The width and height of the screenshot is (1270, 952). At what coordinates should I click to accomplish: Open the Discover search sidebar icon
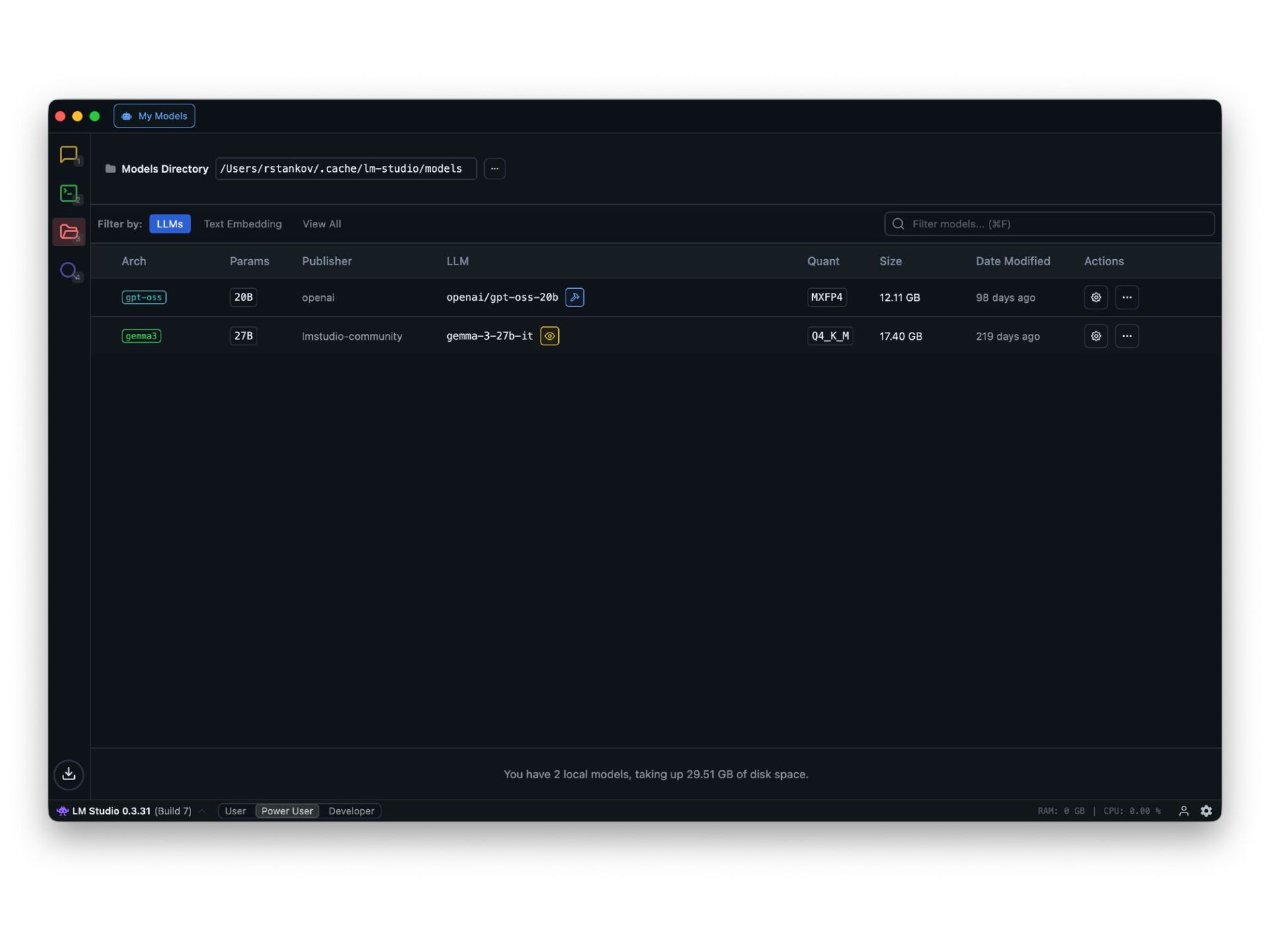coord(69,270)
